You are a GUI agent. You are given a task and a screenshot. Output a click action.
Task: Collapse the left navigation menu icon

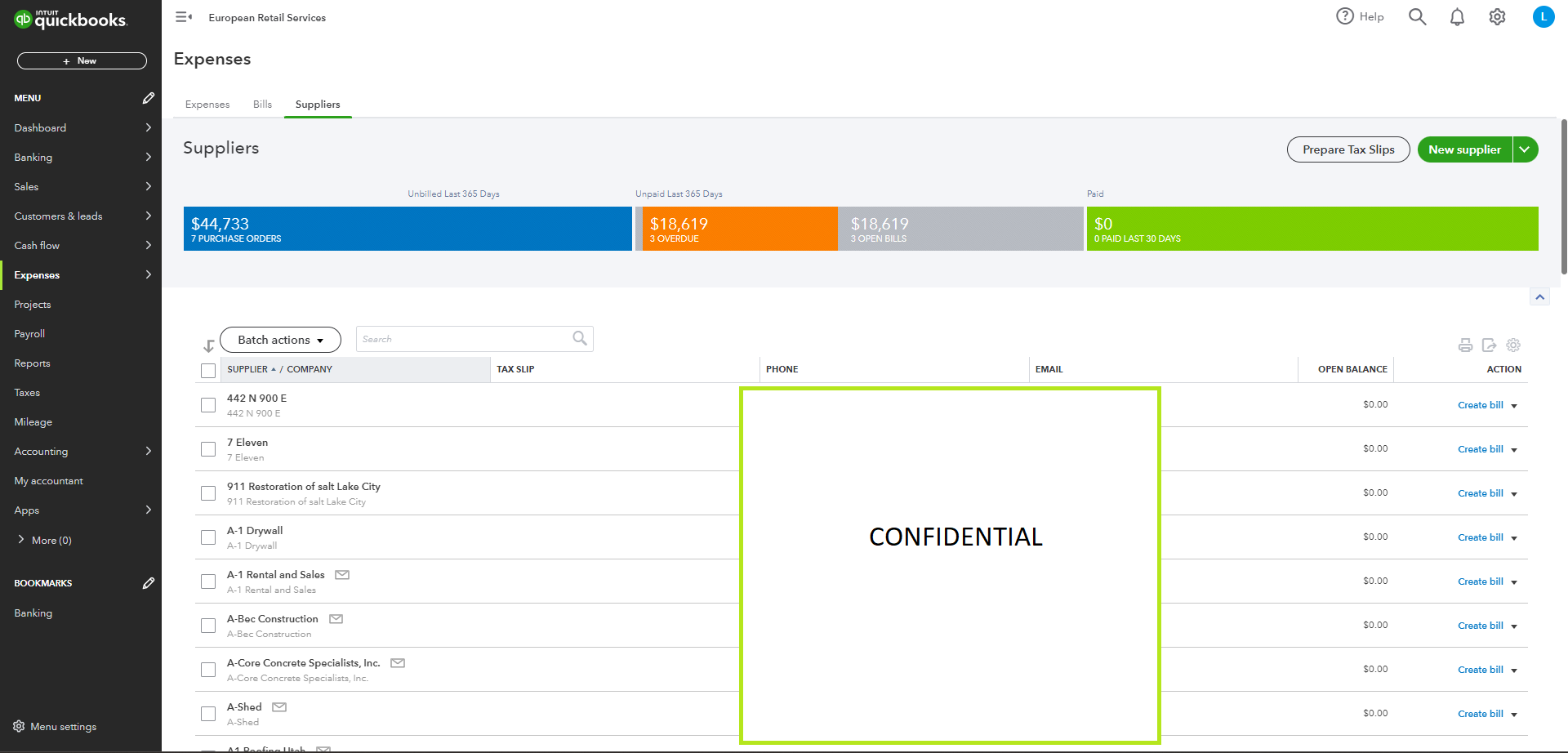[184, 17]
